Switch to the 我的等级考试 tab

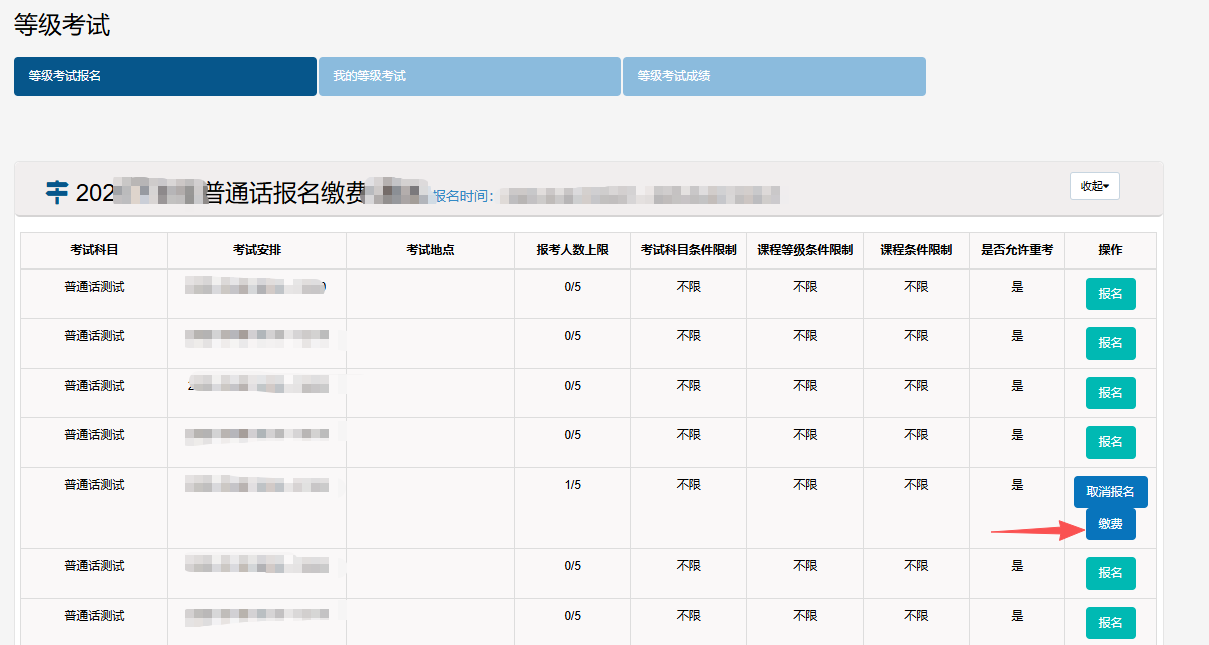(x=470, y=76)
